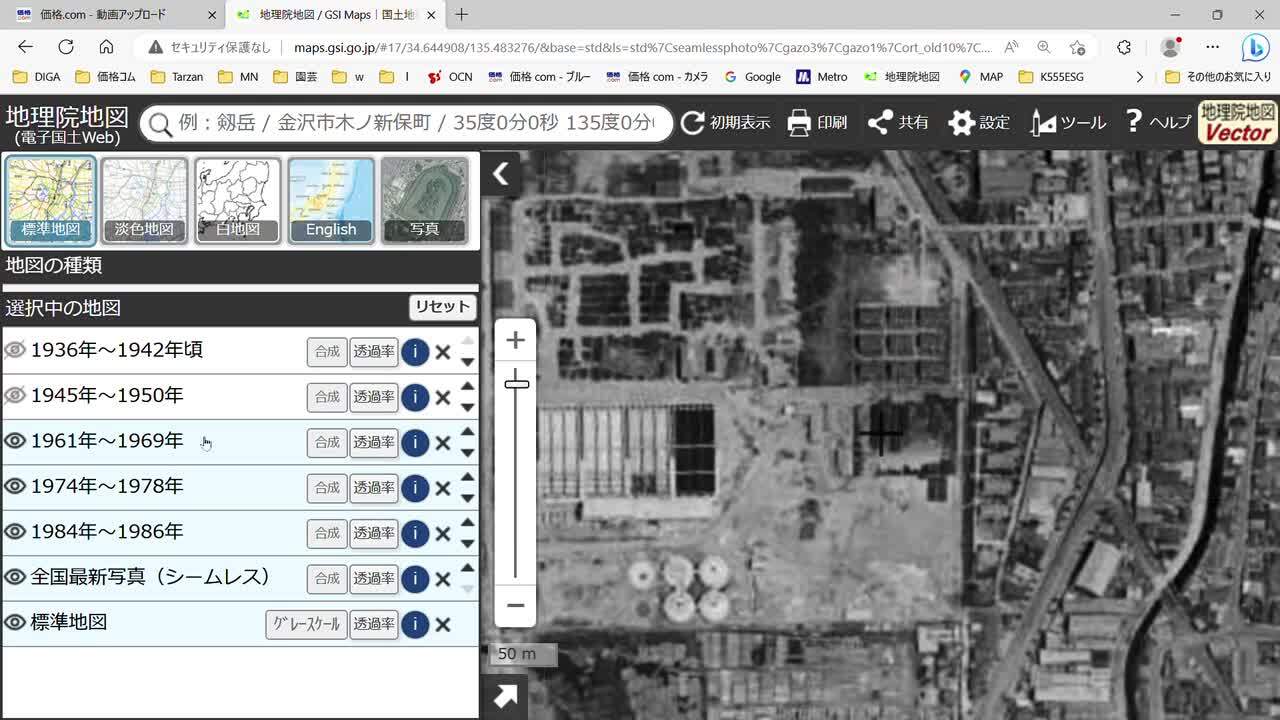Move 1936年～1942年頃 layer down
Viewport: 1280px width, 720px height.
pos(467,362)
